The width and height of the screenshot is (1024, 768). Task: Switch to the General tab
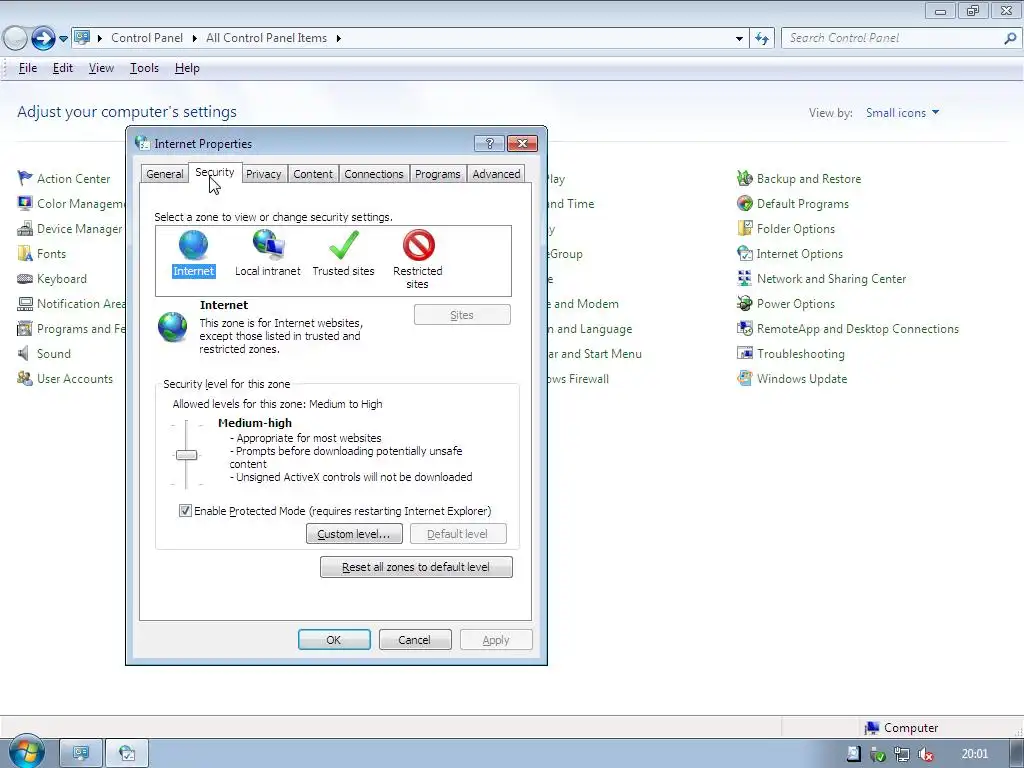pyautogui.click(x=165, y=174)
